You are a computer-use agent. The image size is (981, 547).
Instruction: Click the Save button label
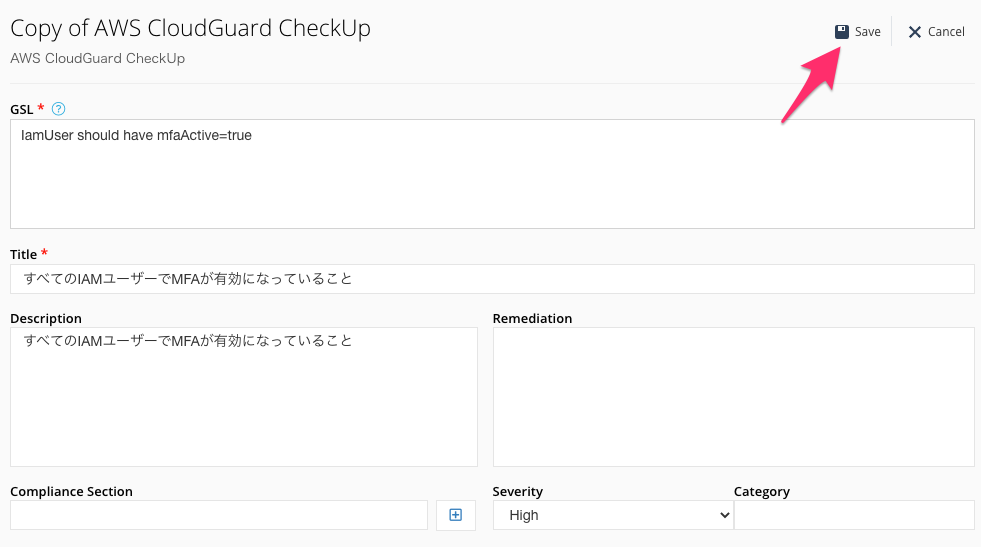[x=867, y=32]
